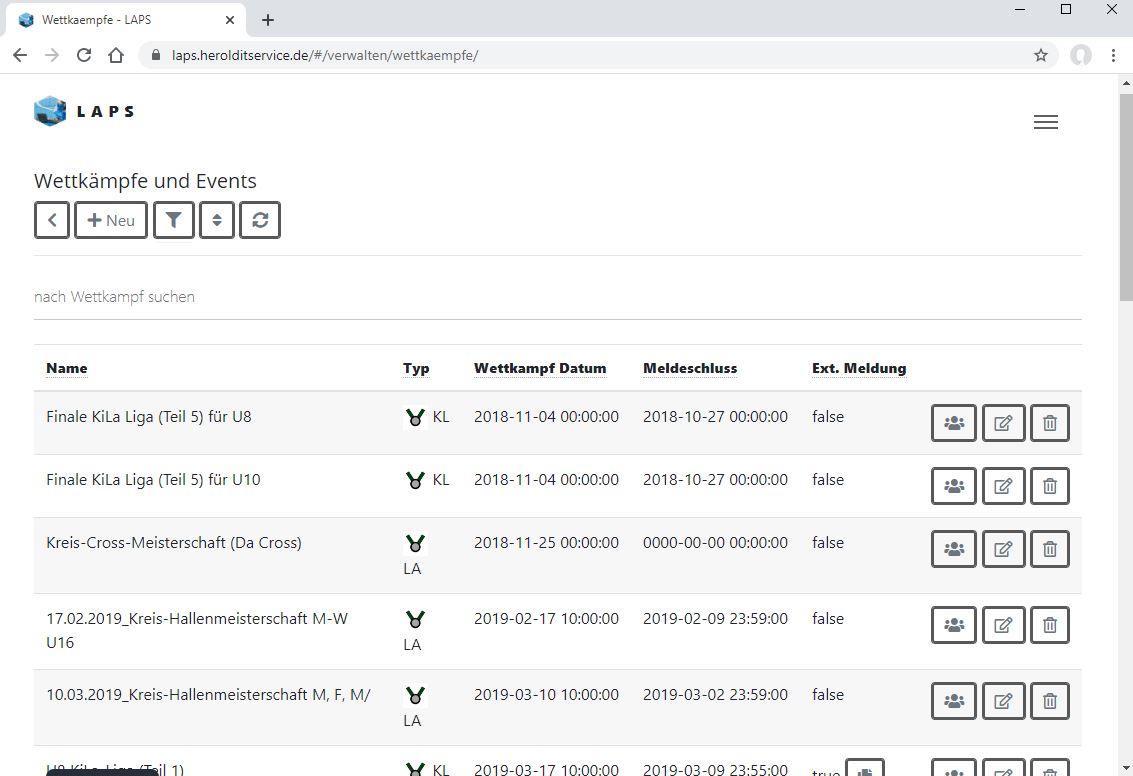This screenshot has height=776, width=1133.
Task: Click the LAPS cube logo
Action: click(x=50, y=111)
